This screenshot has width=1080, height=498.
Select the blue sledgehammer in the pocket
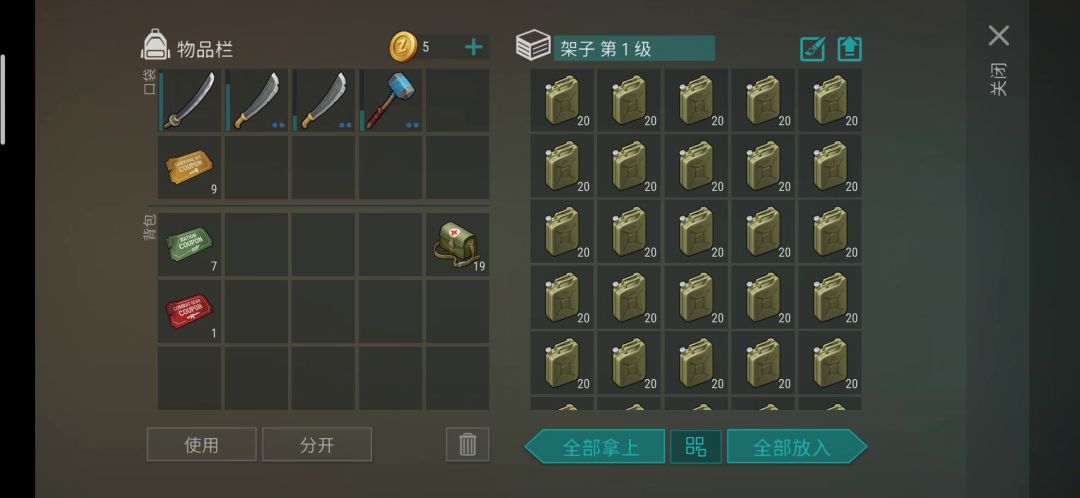(391, 101)
